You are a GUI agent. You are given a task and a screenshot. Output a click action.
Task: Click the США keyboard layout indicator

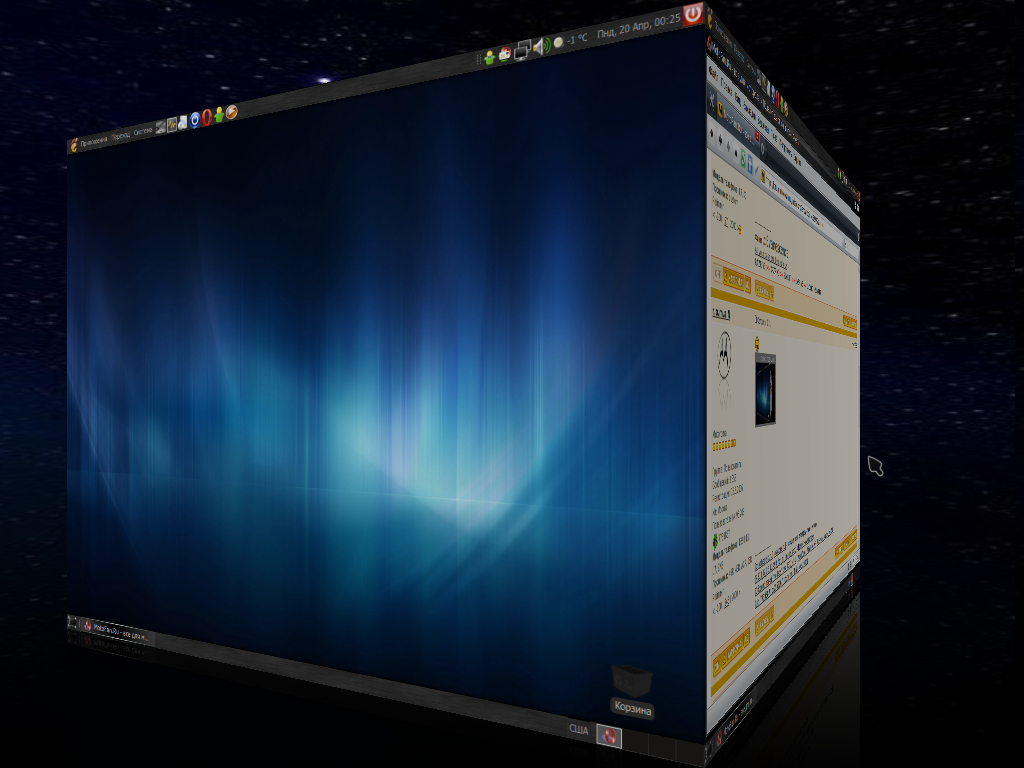[578, 729]
